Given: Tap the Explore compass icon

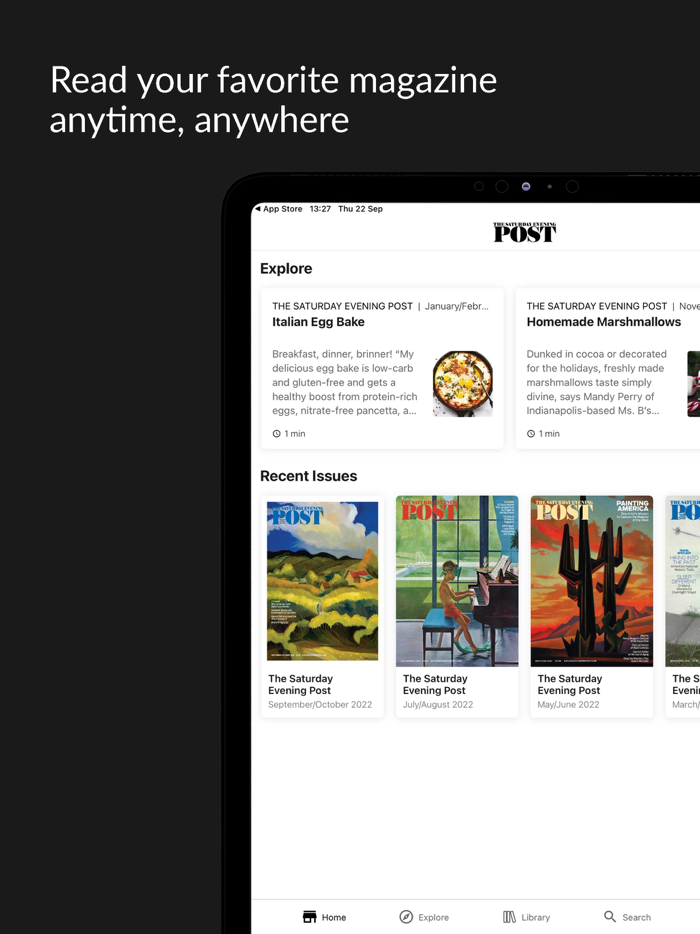Looking at the screenshot, I should 406,917.
